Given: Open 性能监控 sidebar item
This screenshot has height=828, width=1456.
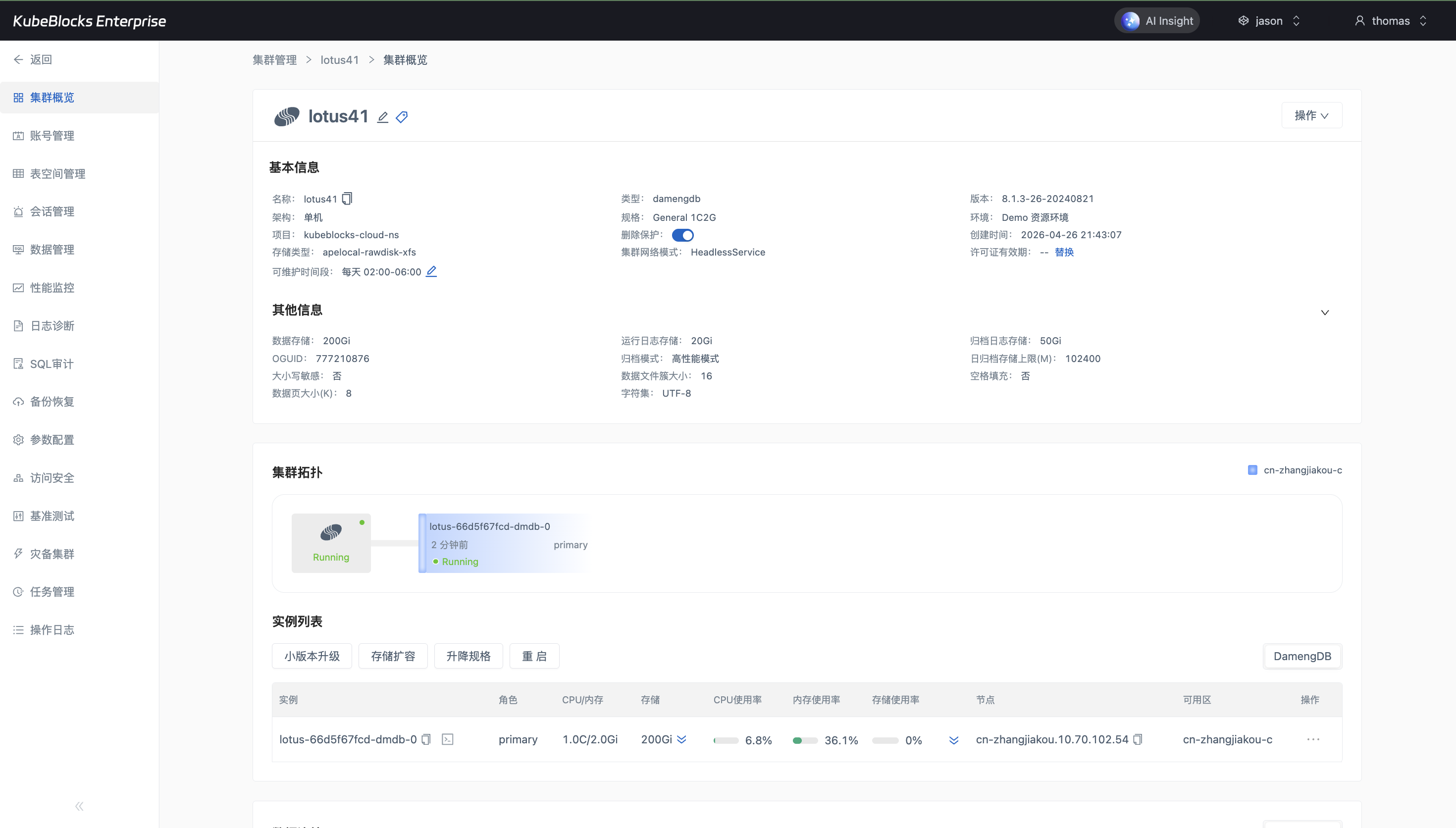Looking at the screenshot, I should click(x=52, y=288).
